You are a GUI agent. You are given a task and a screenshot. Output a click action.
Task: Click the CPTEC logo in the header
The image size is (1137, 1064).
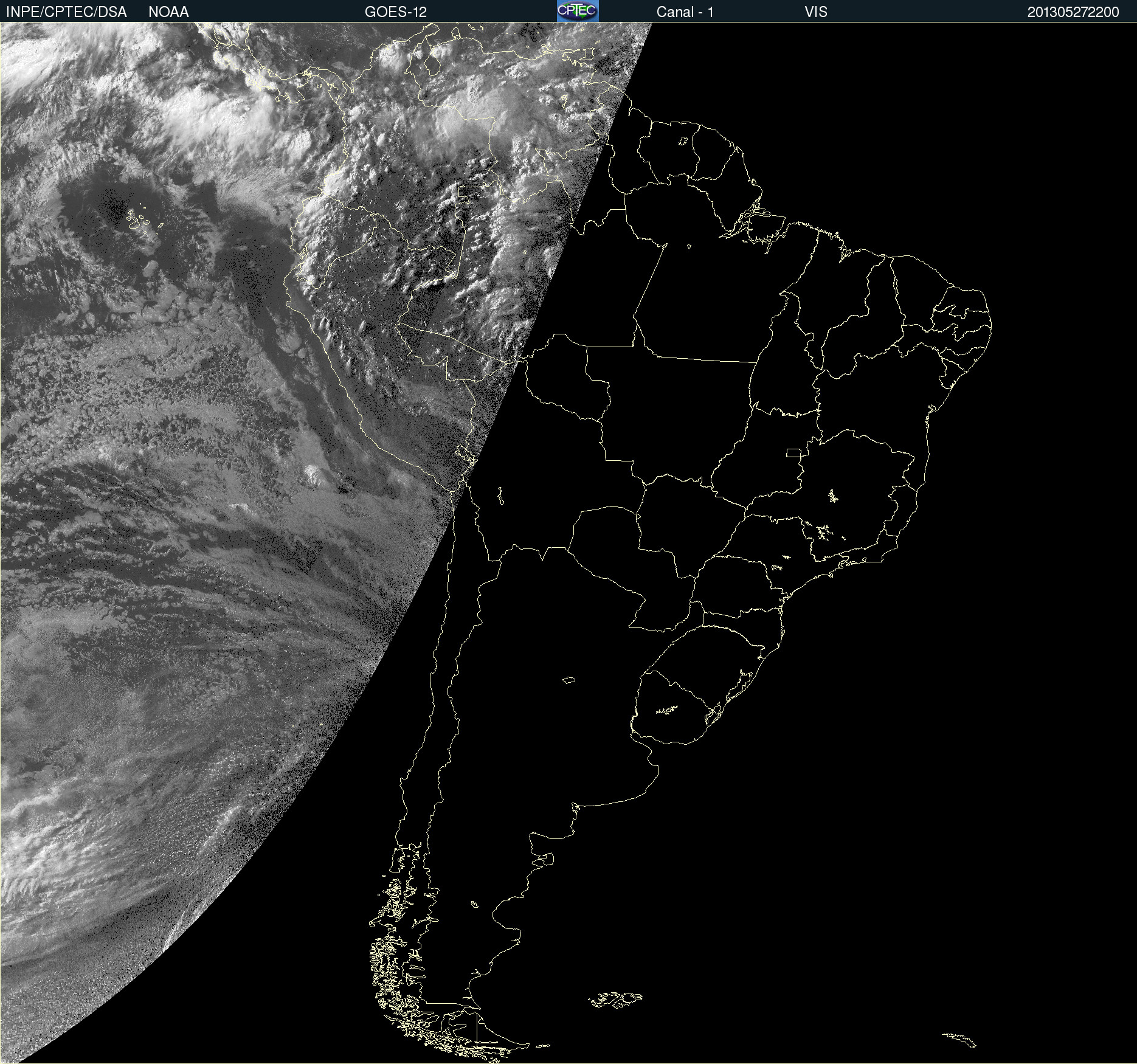click(578, 11)
